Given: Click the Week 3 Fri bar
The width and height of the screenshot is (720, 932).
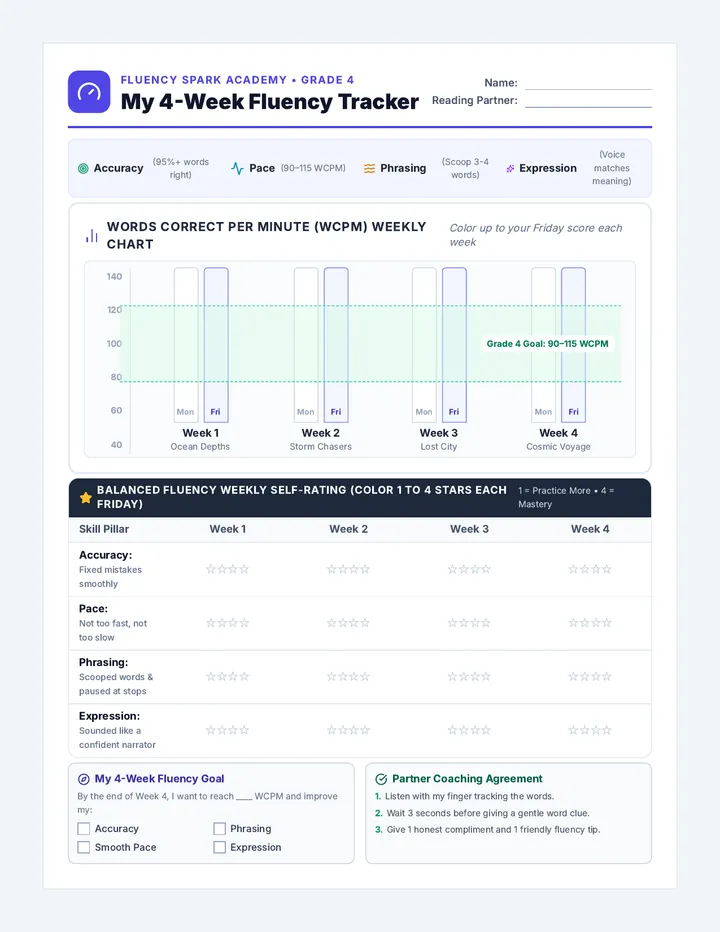Looking at the screenshot, I should pyautogui.click(x=454, y=345).
